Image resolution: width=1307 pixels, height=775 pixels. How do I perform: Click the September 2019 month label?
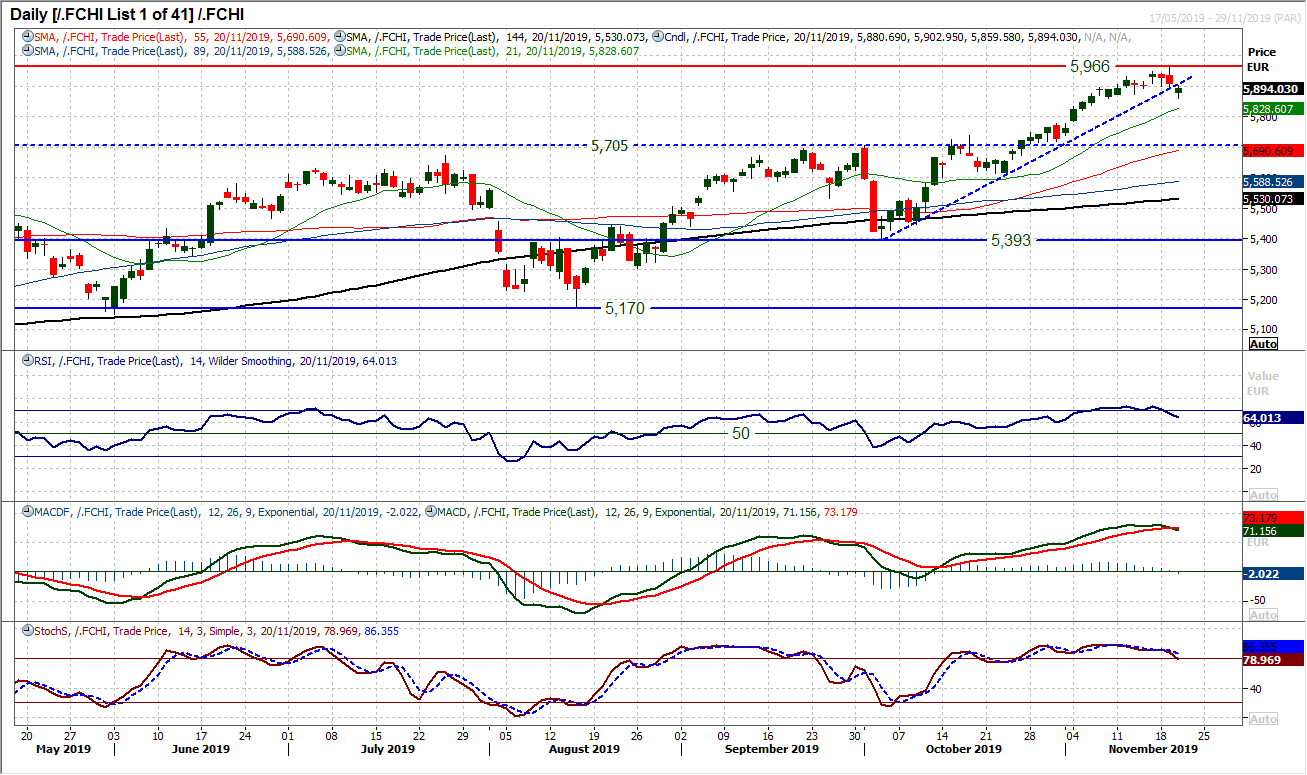pyautogui.click(x=772, y=749)
